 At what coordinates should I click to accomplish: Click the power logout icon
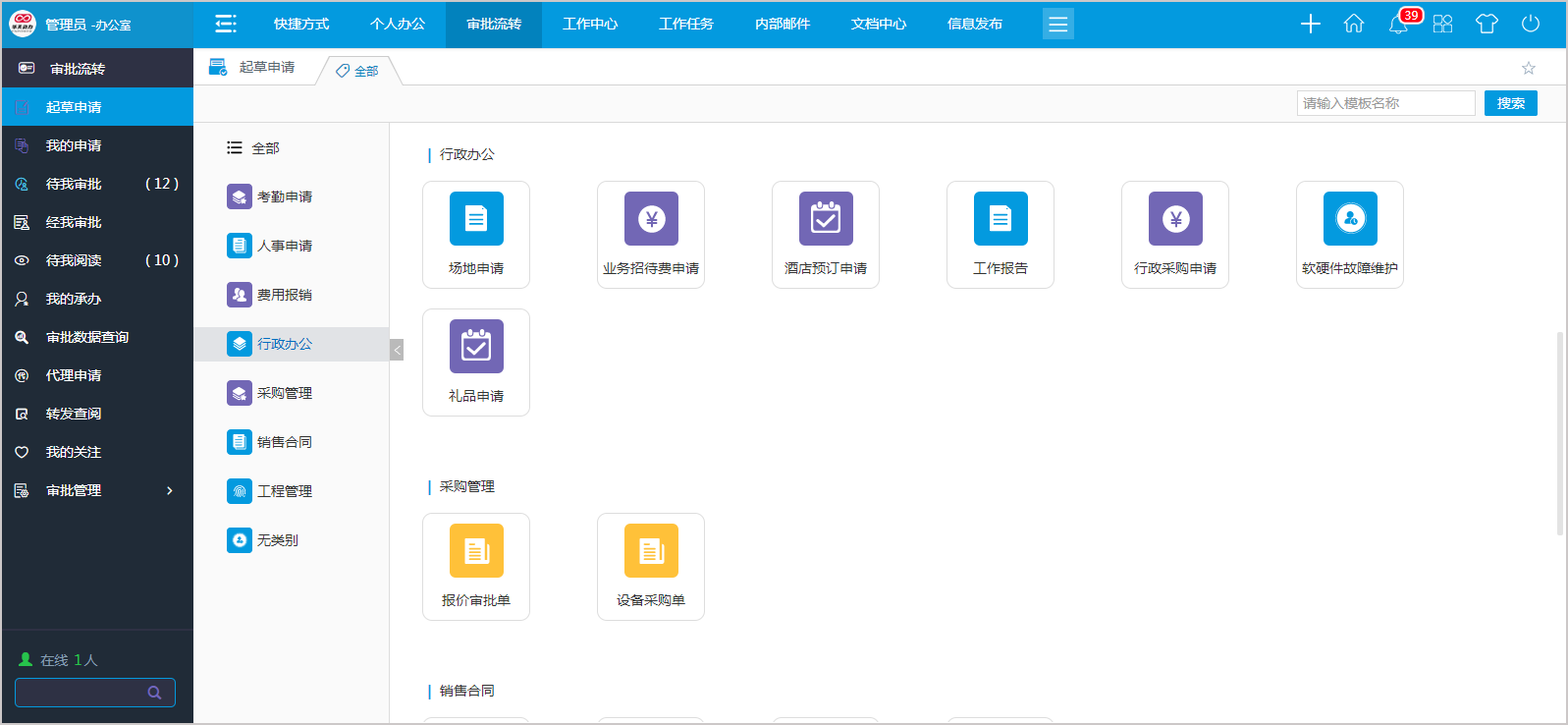1531,25
